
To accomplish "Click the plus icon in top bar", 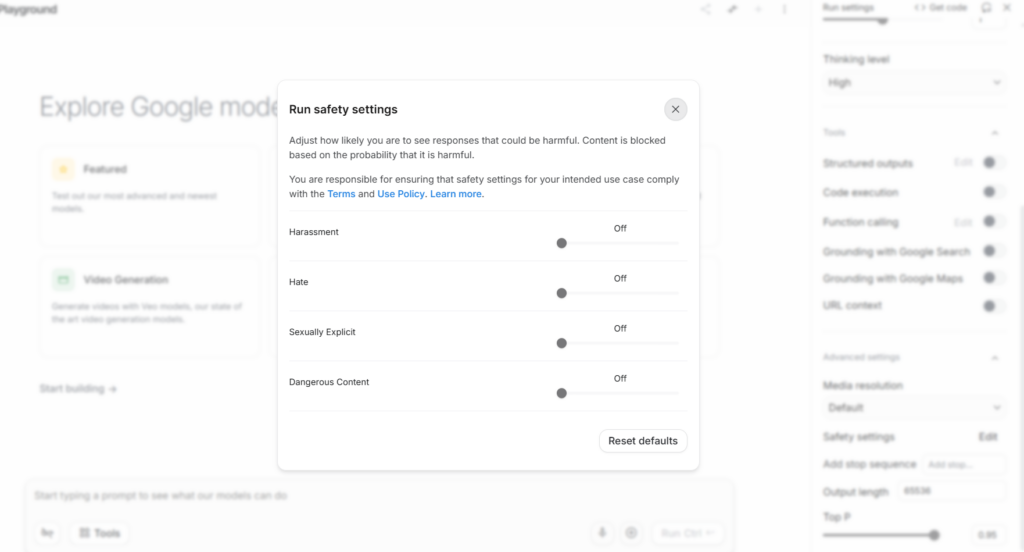I will coord(758,9).
